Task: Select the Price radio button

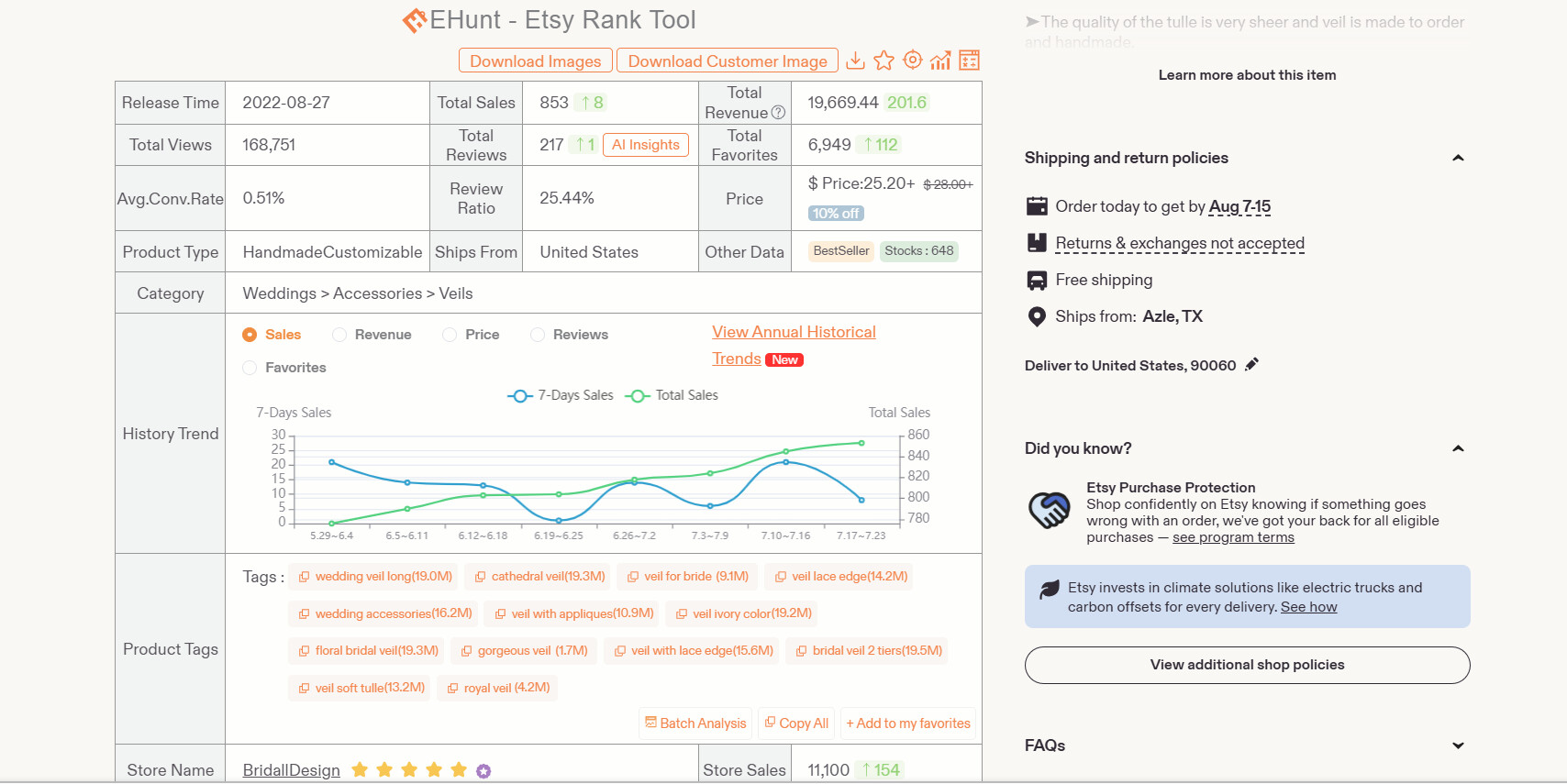Action: tap(450, 335)
